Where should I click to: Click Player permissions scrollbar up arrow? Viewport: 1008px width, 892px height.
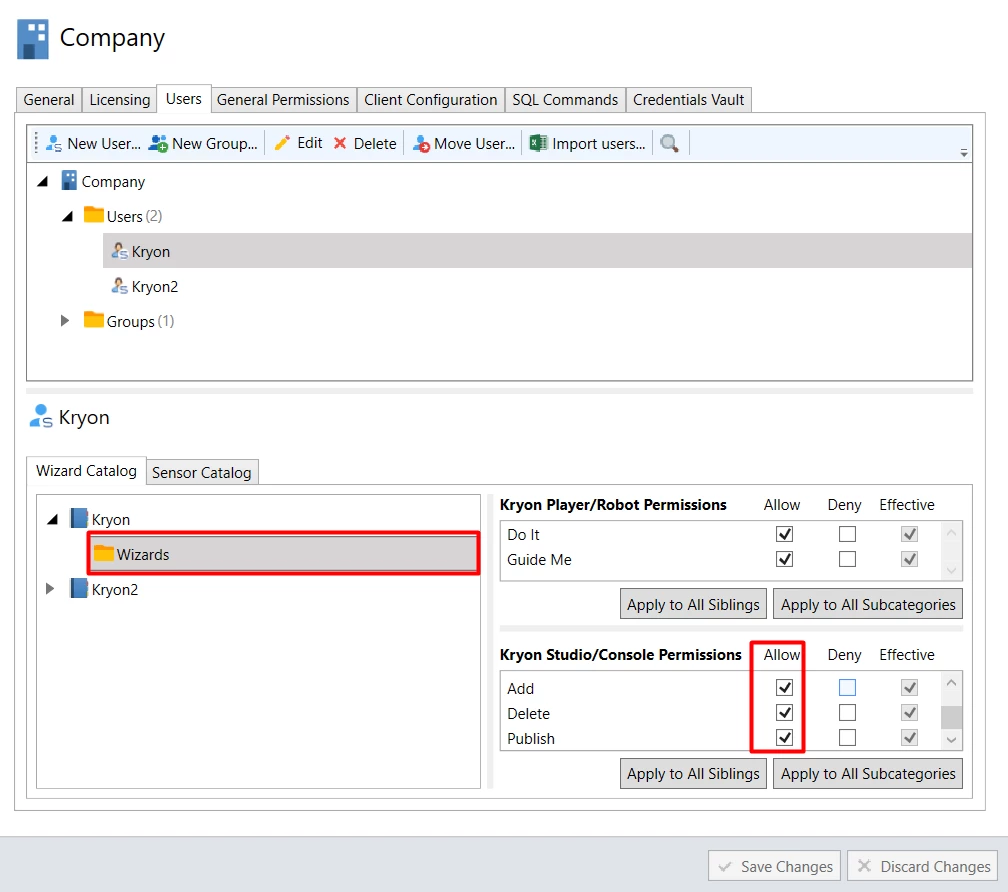point(951,532)
